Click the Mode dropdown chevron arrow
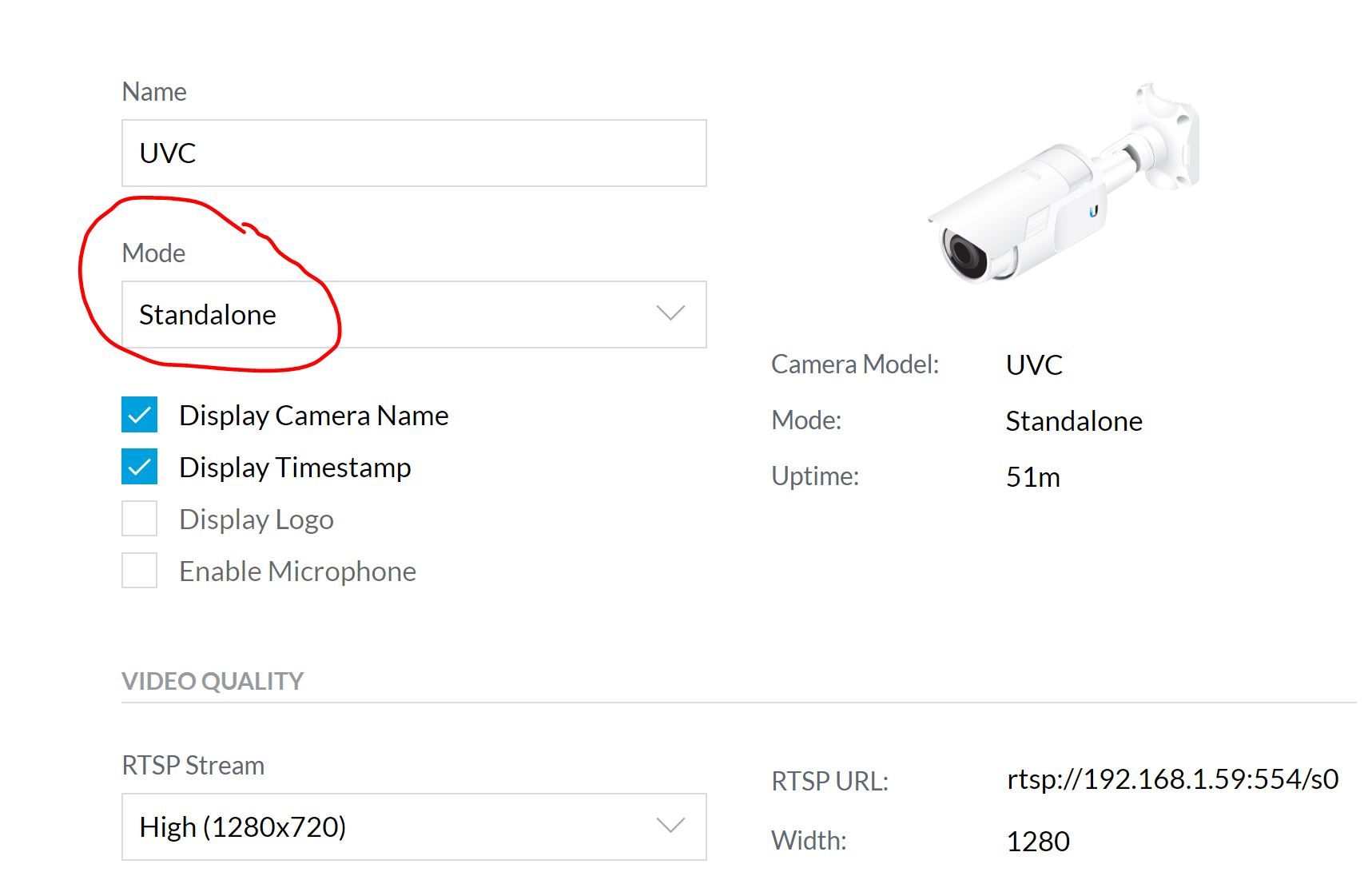This screenshot has width=1372, height=876. [x=670, y=313]
